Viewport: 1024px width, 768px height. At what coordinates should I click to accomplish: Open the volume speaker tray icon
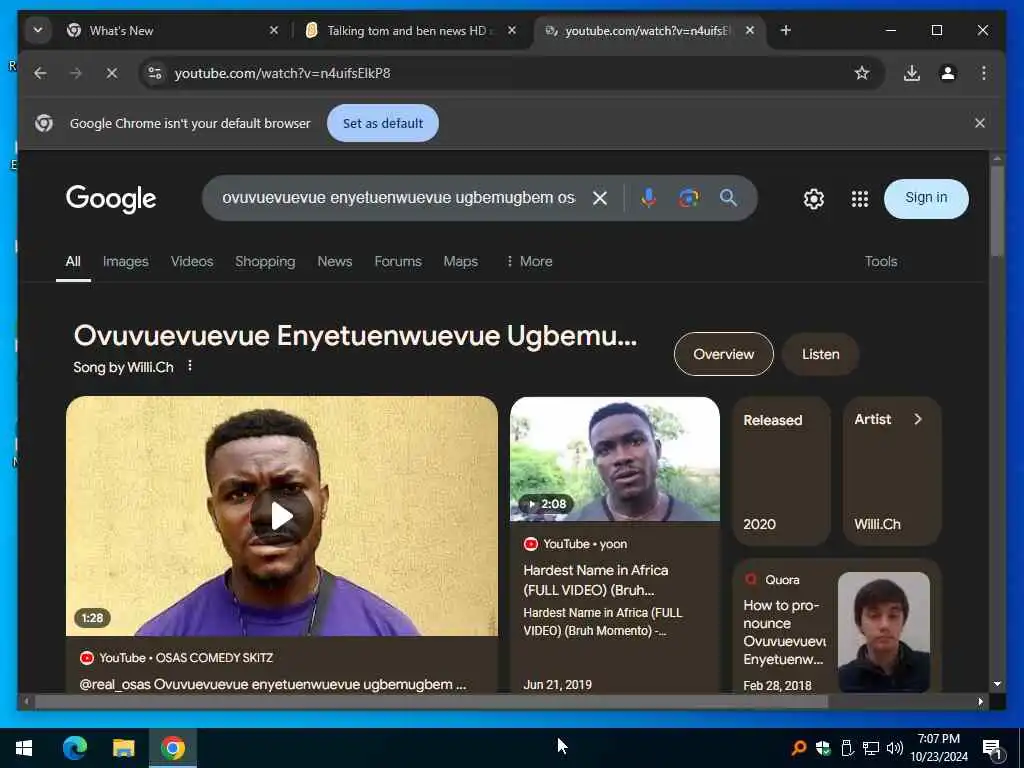[895, 748]
